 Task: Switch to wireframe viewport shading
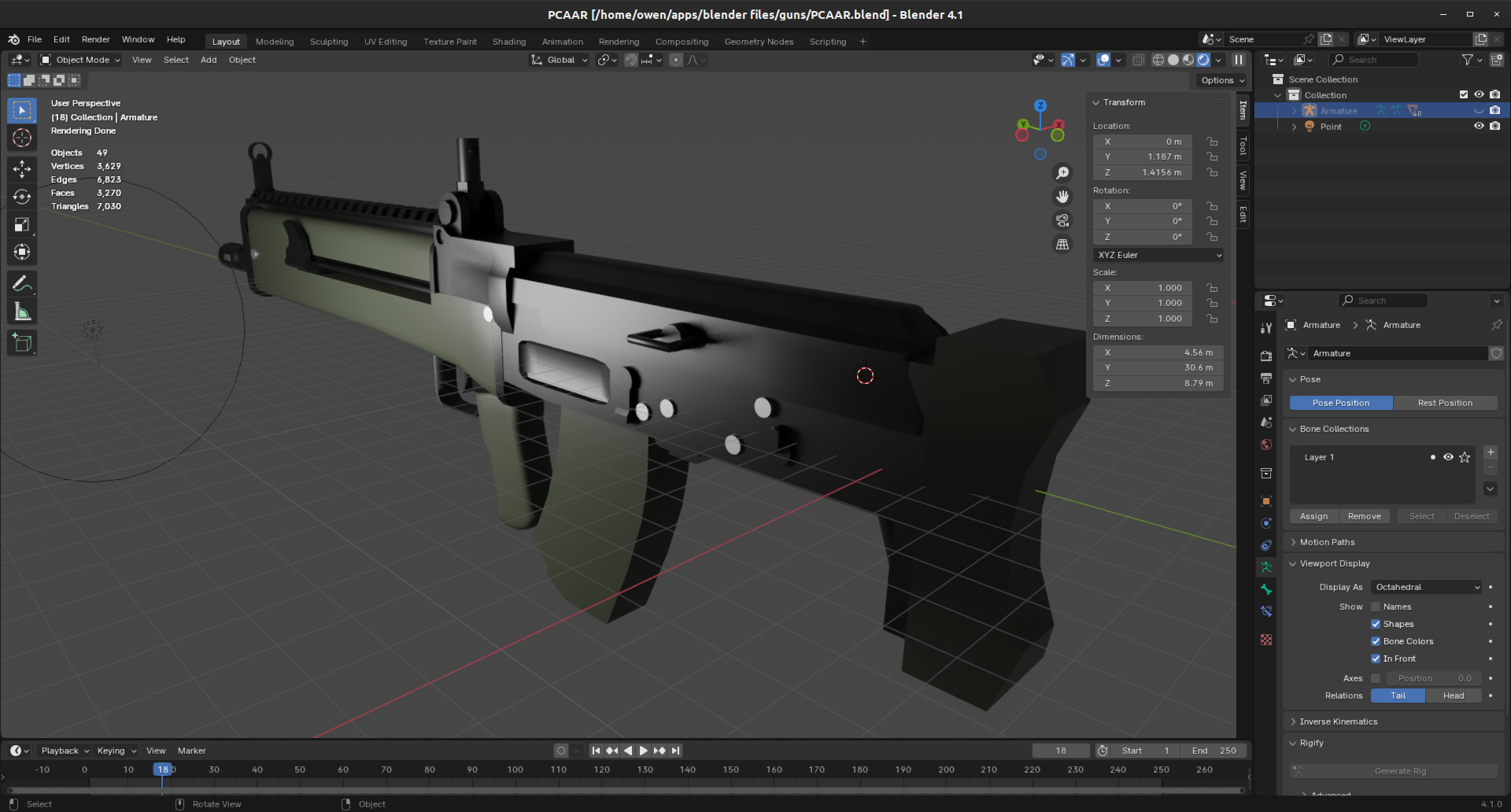1158,60
